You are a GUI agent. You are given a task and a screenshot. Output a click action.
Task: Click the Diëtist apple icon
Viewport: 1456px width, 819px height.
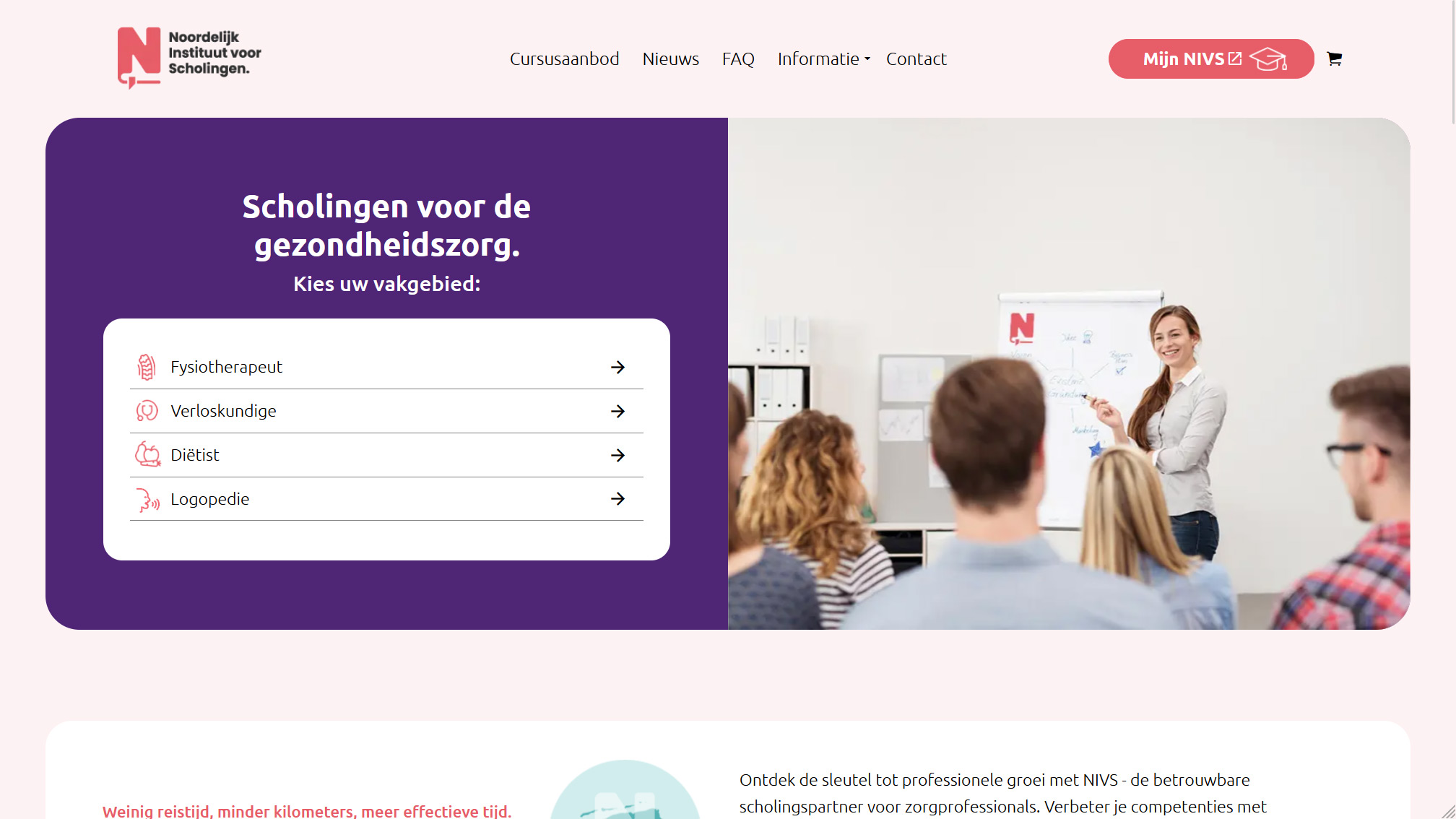click(147, 454)
